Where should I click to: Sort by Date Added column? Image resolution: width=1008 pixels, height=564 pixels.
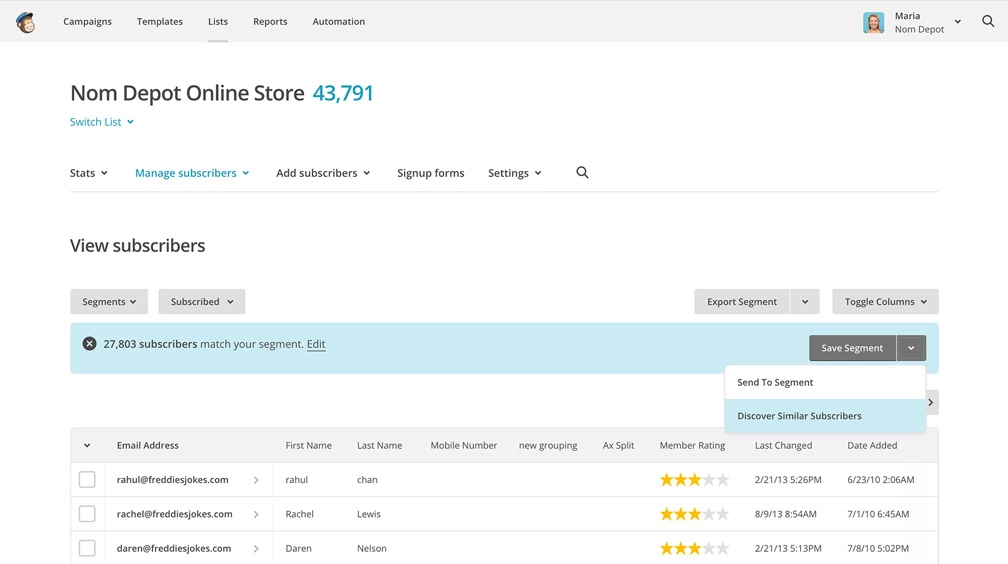872,445
